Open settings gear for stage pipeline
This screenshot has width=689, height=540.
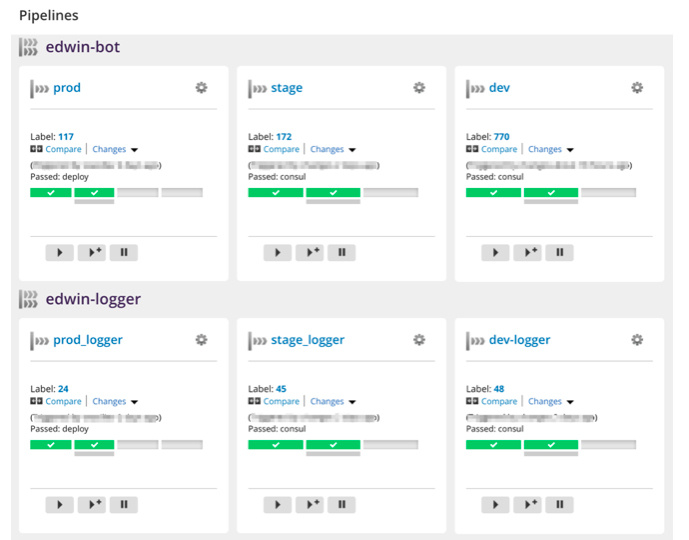(419, 88)
